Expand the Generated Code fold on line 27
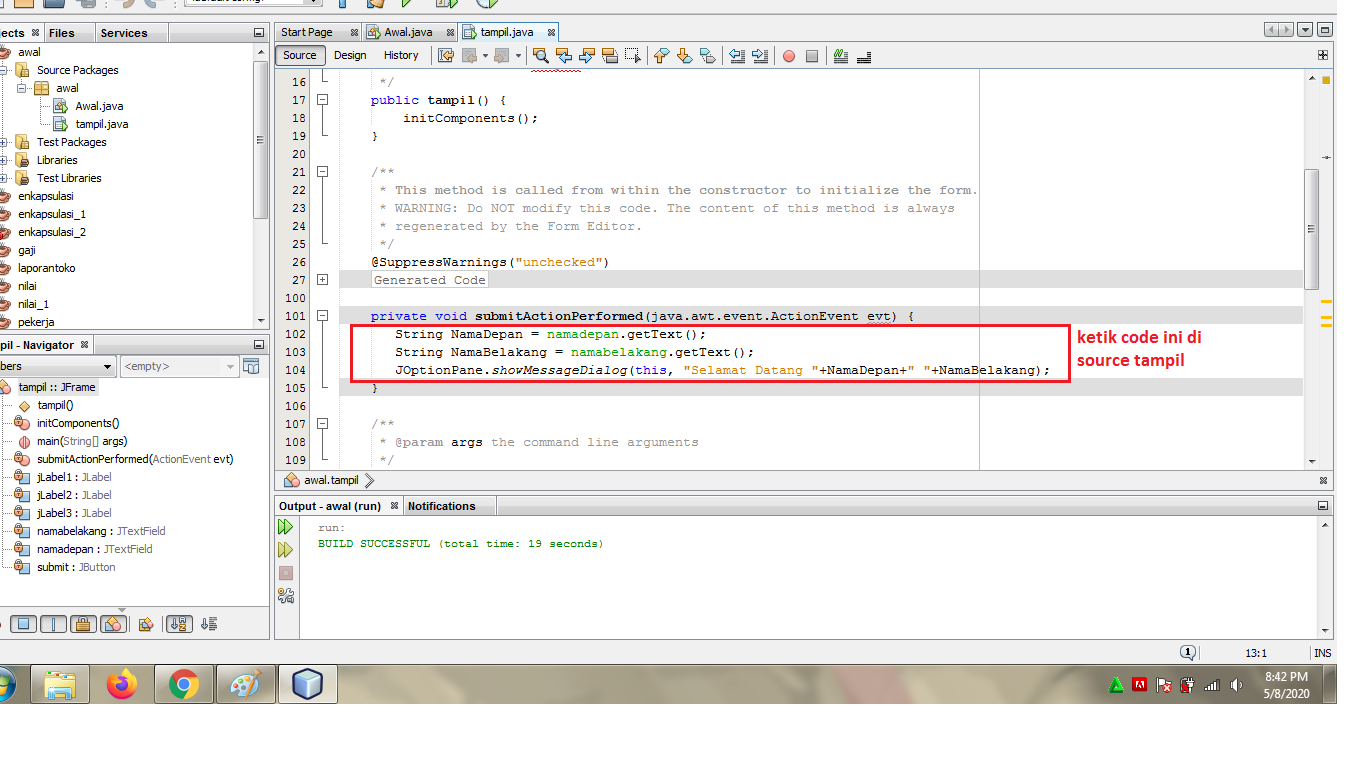1366x768 pixels. coord(322,279)
